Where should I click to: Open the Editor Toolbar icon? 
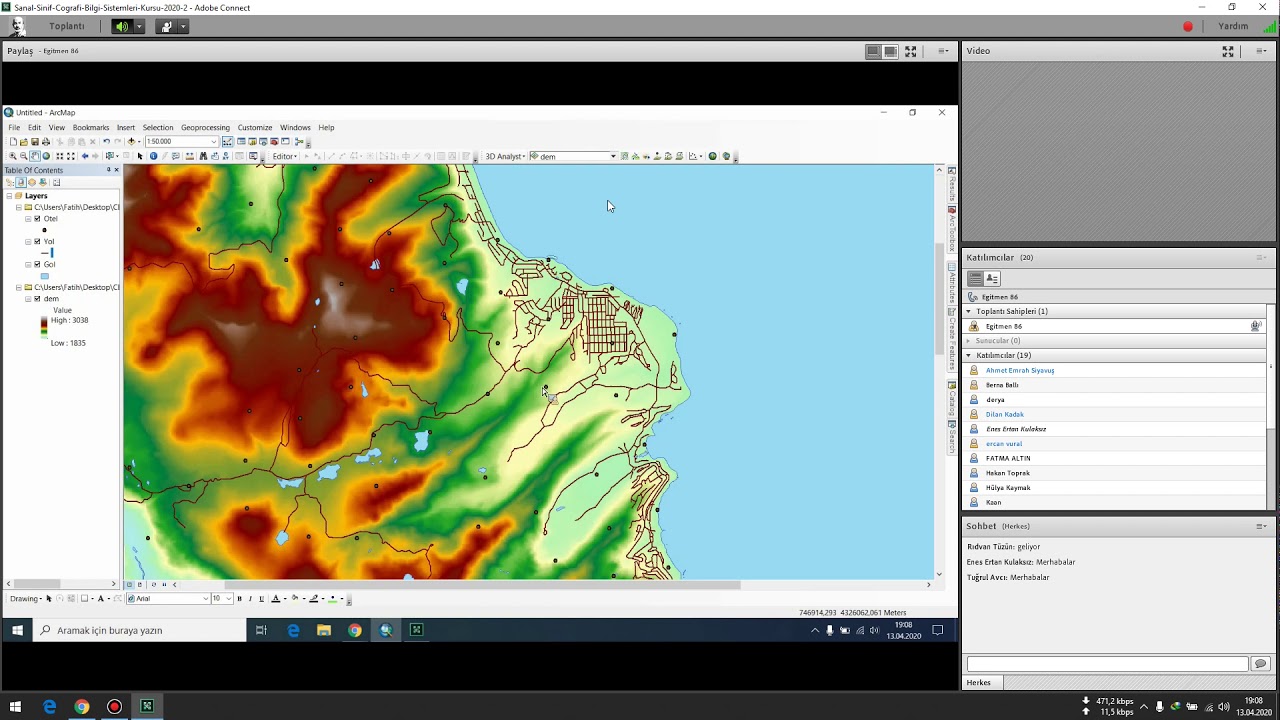pyautogui.click(x=227, y=142)
